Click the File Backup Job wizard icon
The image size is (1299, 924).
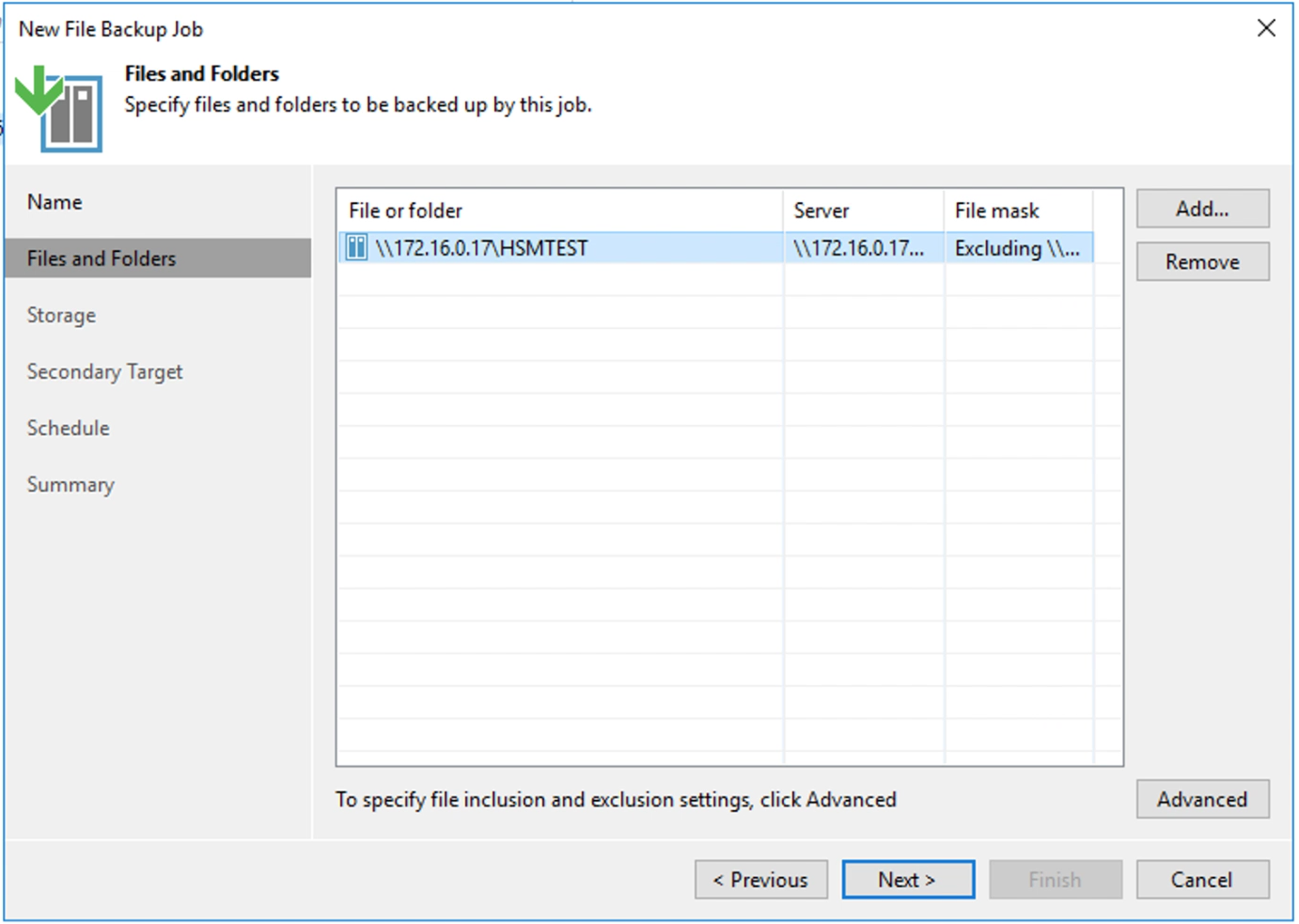[x=60, y=108]
